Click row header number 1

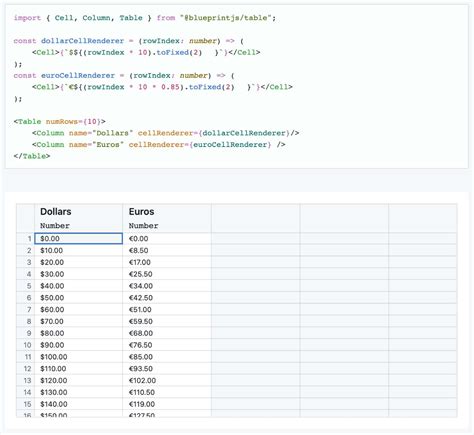click(25, 239)
